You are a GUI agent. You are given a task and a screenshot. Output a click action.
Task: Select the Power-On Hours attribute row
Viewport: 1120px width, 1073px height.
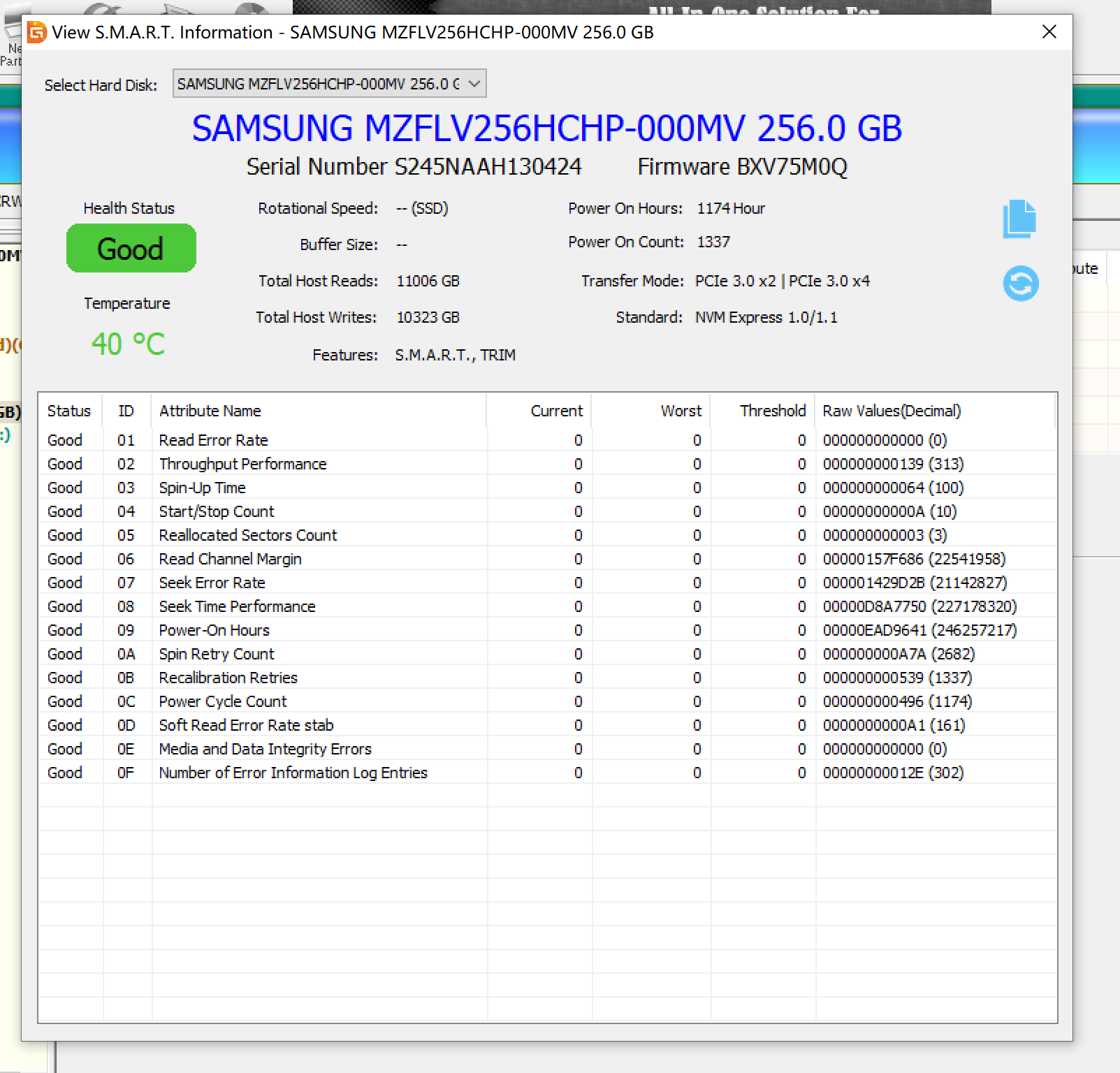tap(548, 630)
